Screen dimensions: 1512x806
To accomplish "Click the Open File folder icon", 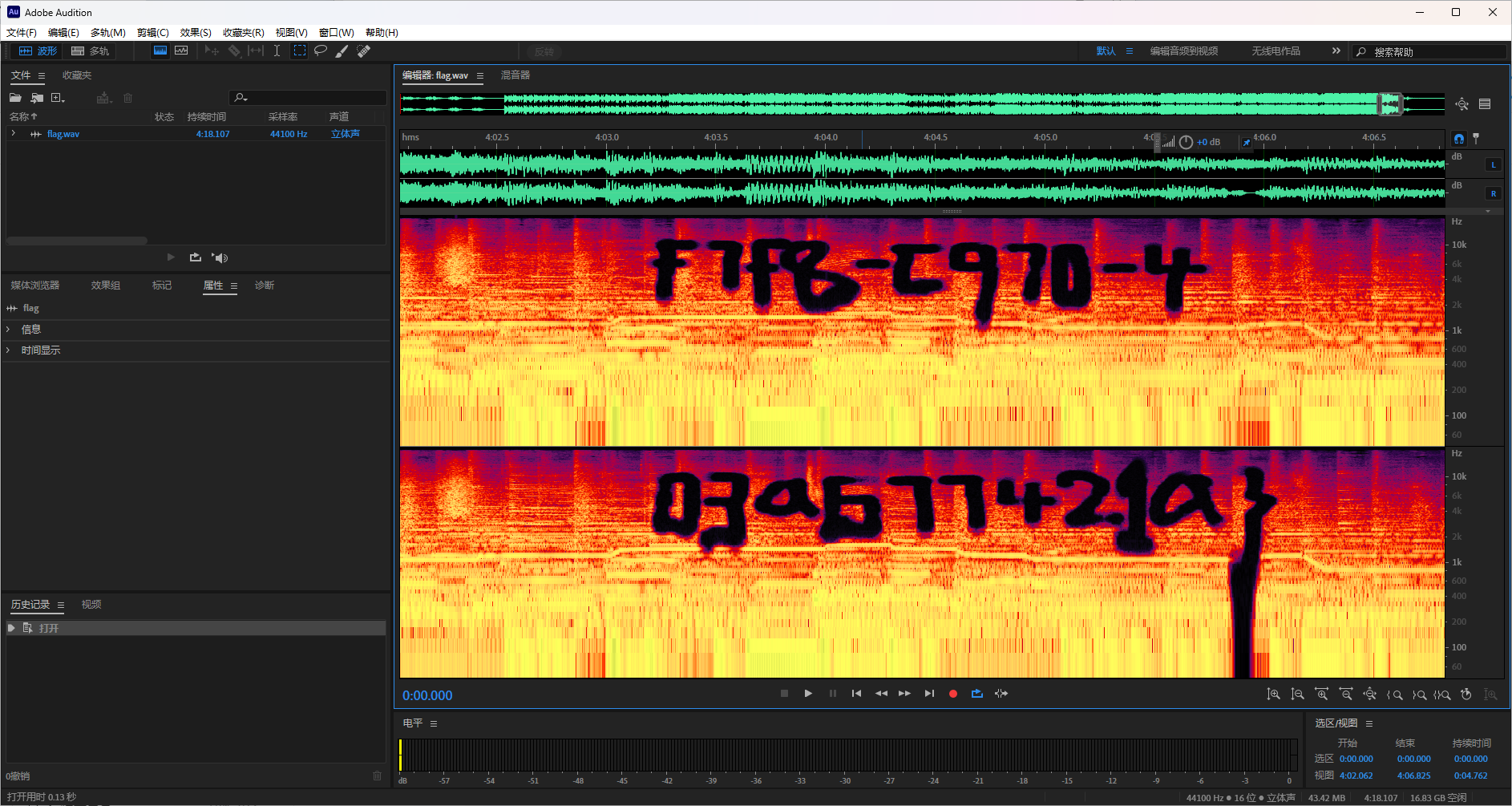I will [15, 98].
